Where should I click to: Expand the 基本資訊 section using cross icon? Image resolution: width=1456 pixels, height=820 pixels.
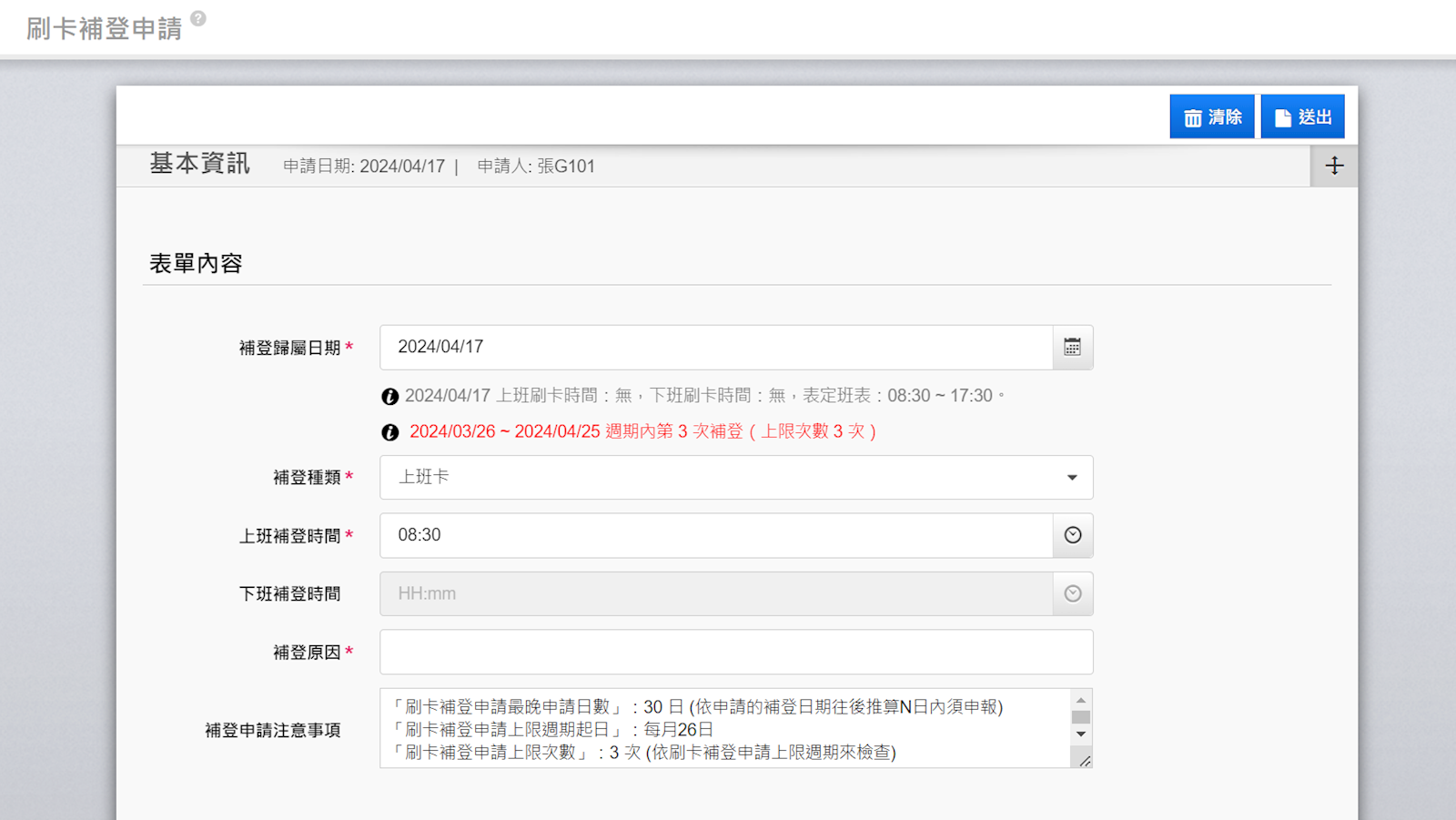coord(1334,166)
